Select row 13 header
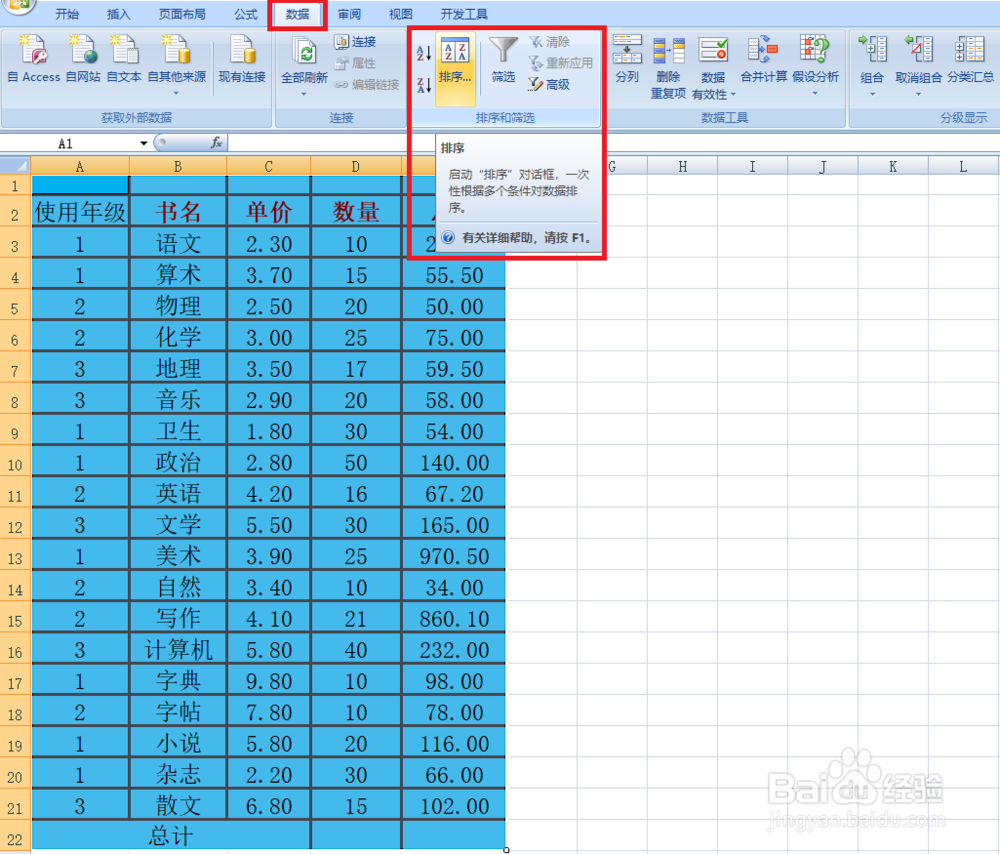The height and width of the screenshot is (854, 1000). point(15,556)
